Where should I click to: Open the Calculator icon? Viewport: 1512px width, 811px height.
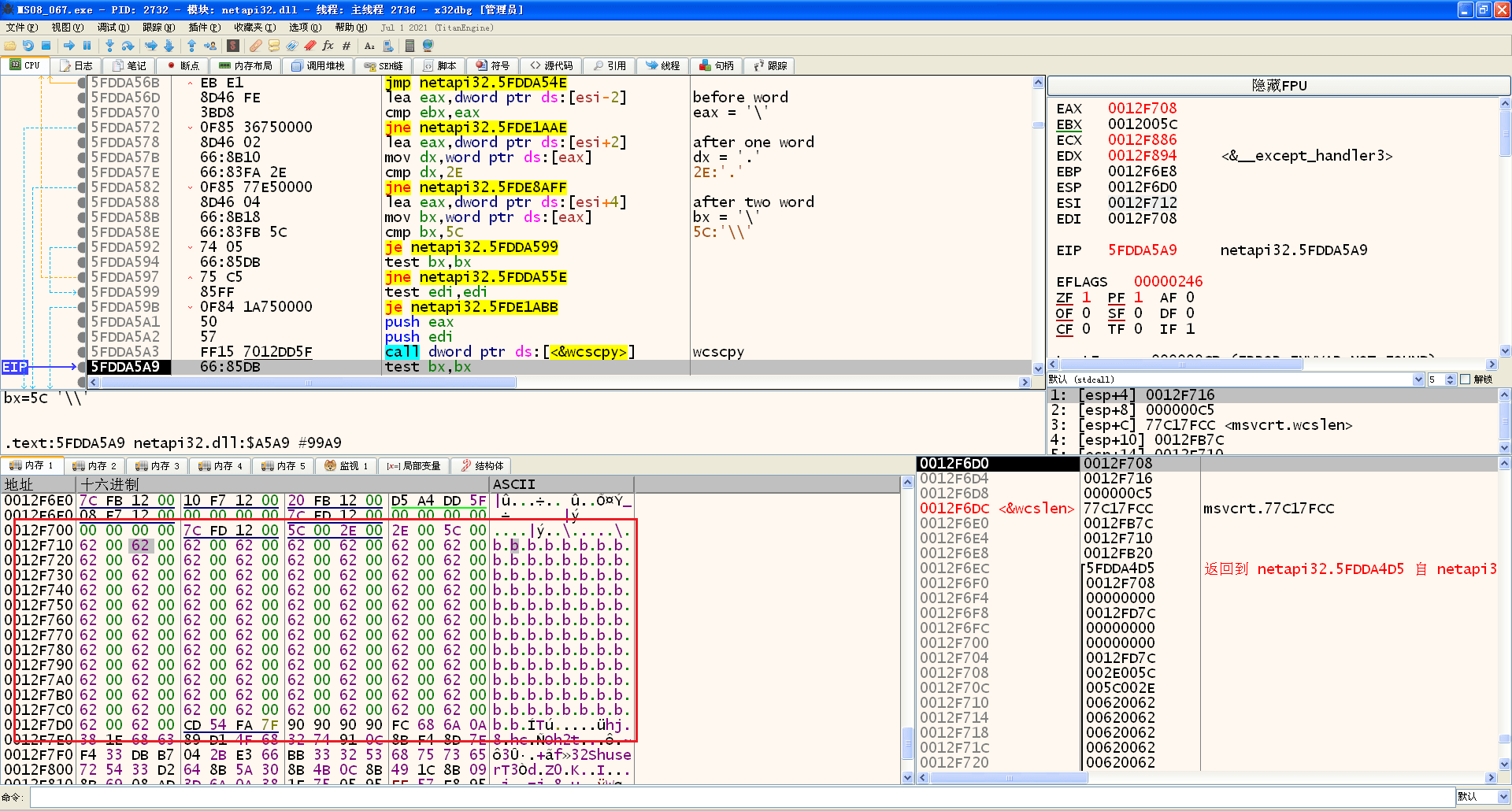click(x=409, y=46)
